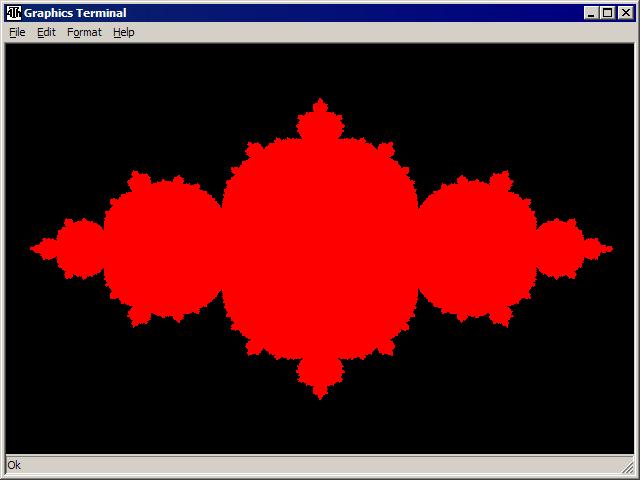Click the rightmost pointed tip of the fractal
The height and width of the screenshot is (480, 640).
609,248
